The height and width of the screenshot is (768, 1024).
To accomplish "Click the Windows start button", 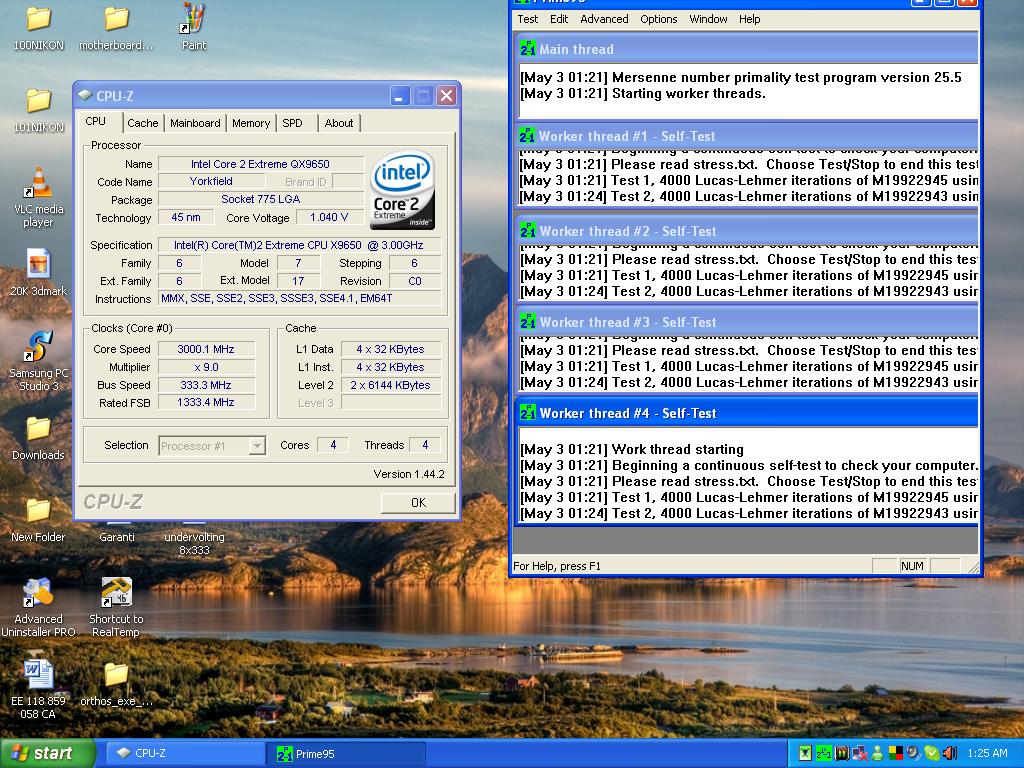I will pos(47,753).
